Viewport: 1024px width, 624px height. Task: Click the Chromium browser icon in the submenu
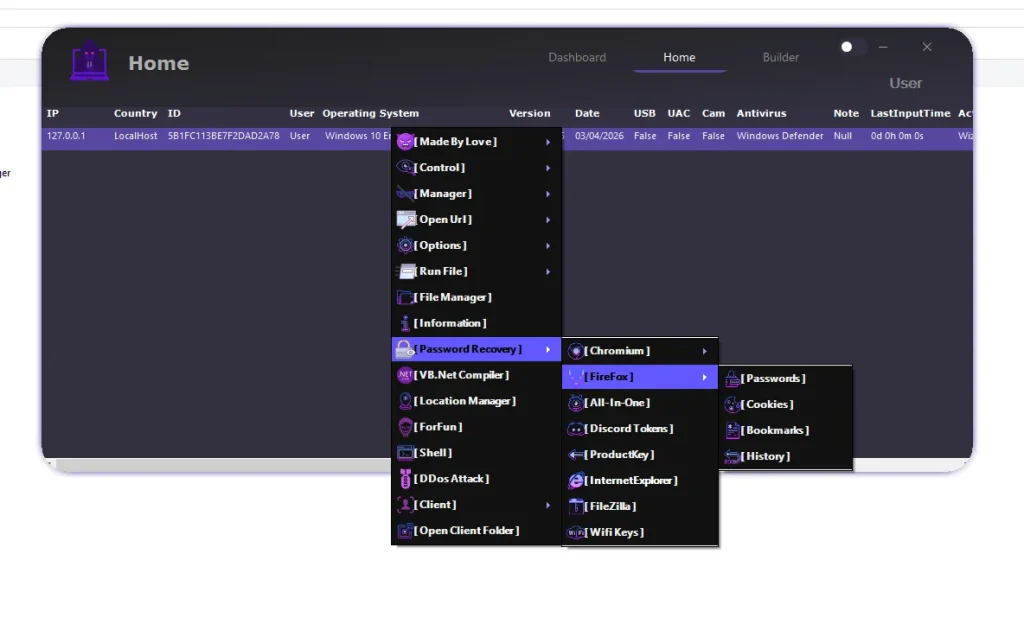[576, 351]
